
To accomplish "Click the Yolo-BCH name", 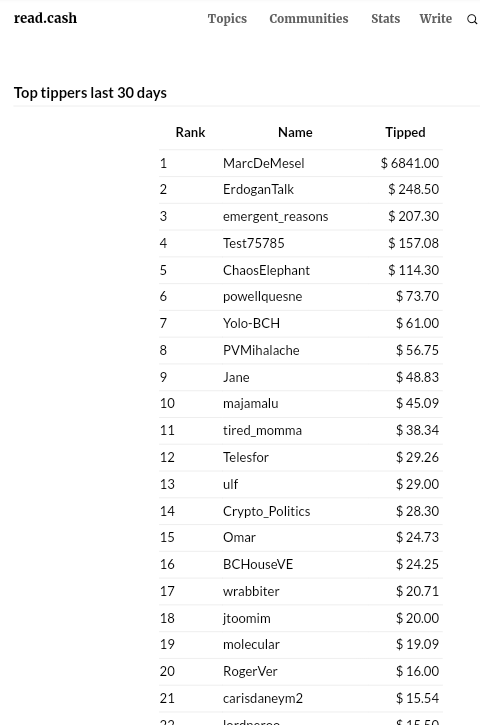I will [252, 323].
